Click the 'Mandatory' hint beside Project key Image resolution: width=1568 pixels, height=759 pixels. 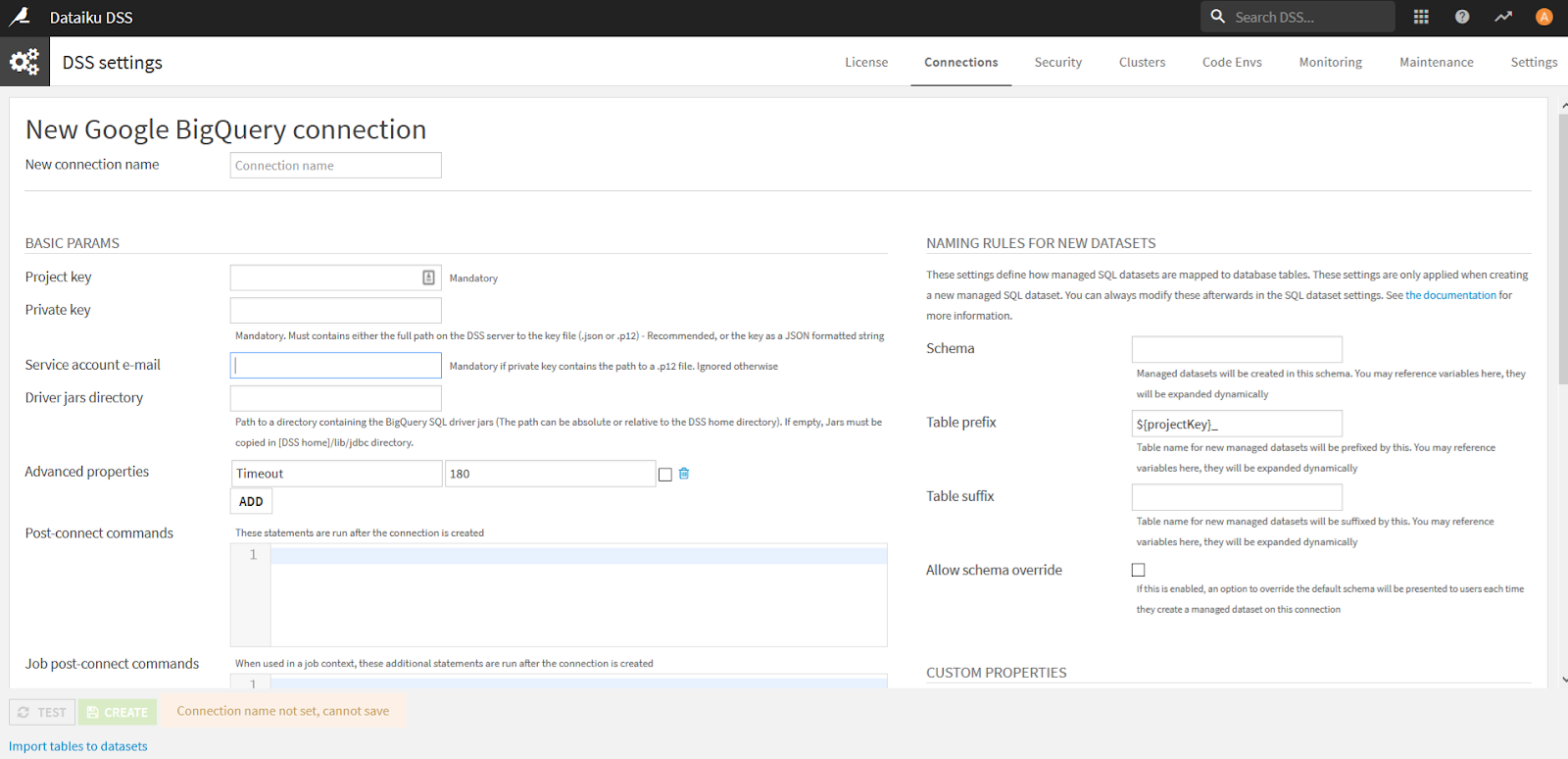pos(473,278)
